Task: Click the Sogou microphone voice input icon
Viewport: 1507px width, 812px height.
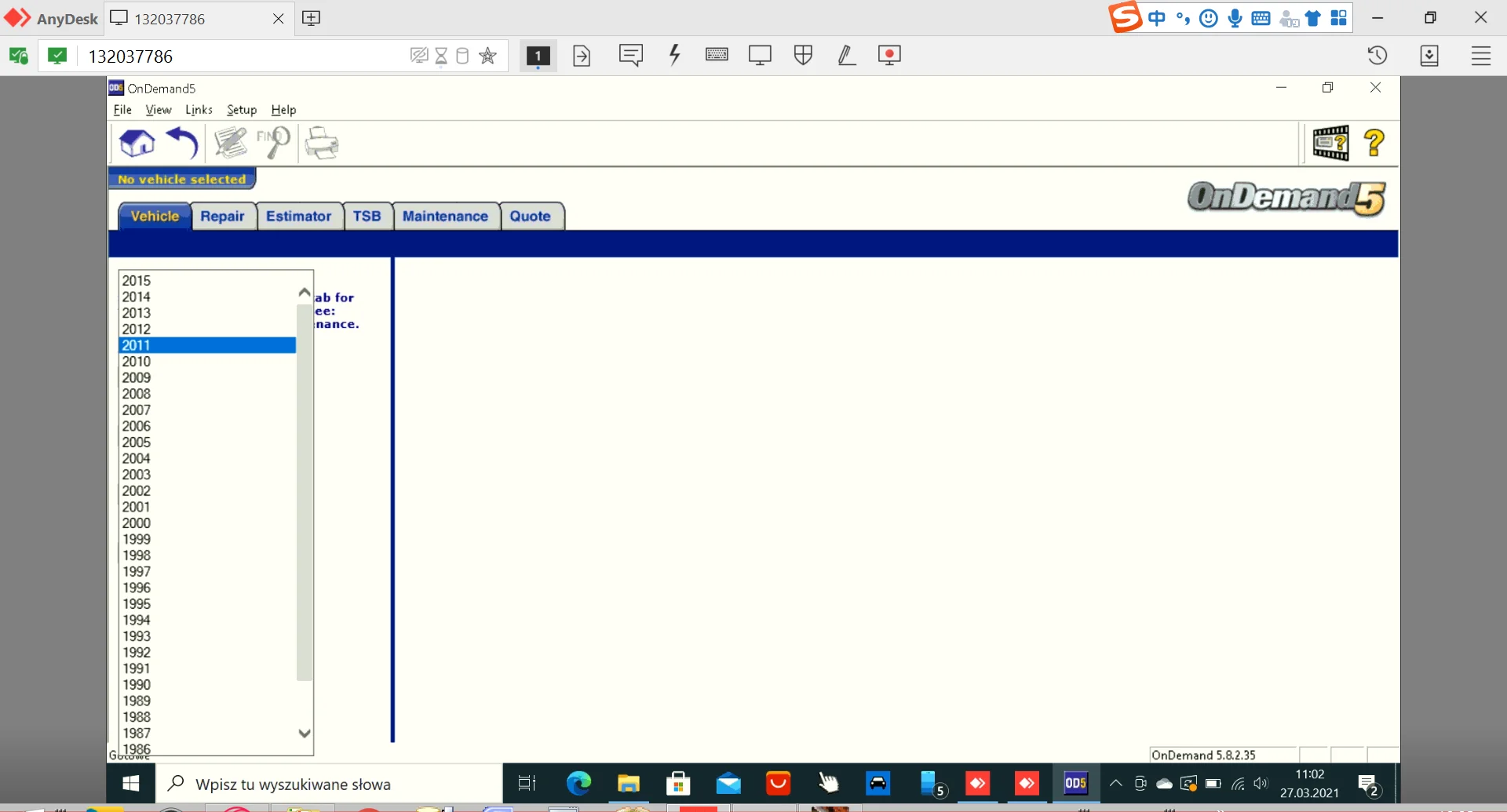Action: pyautogui.click(x=1235, y=18)
